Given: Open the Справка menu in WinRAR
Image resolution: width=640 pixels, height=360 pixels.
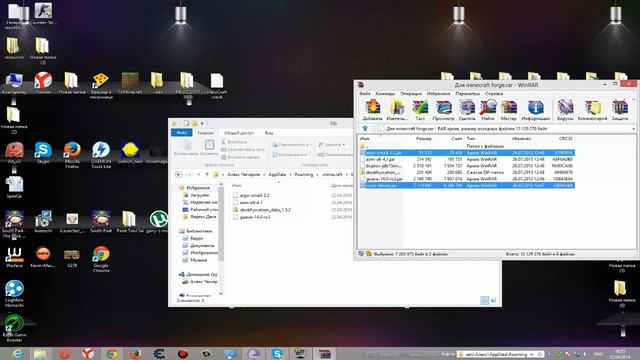Looking at the screenshot, I should click(x=494, y=93).
